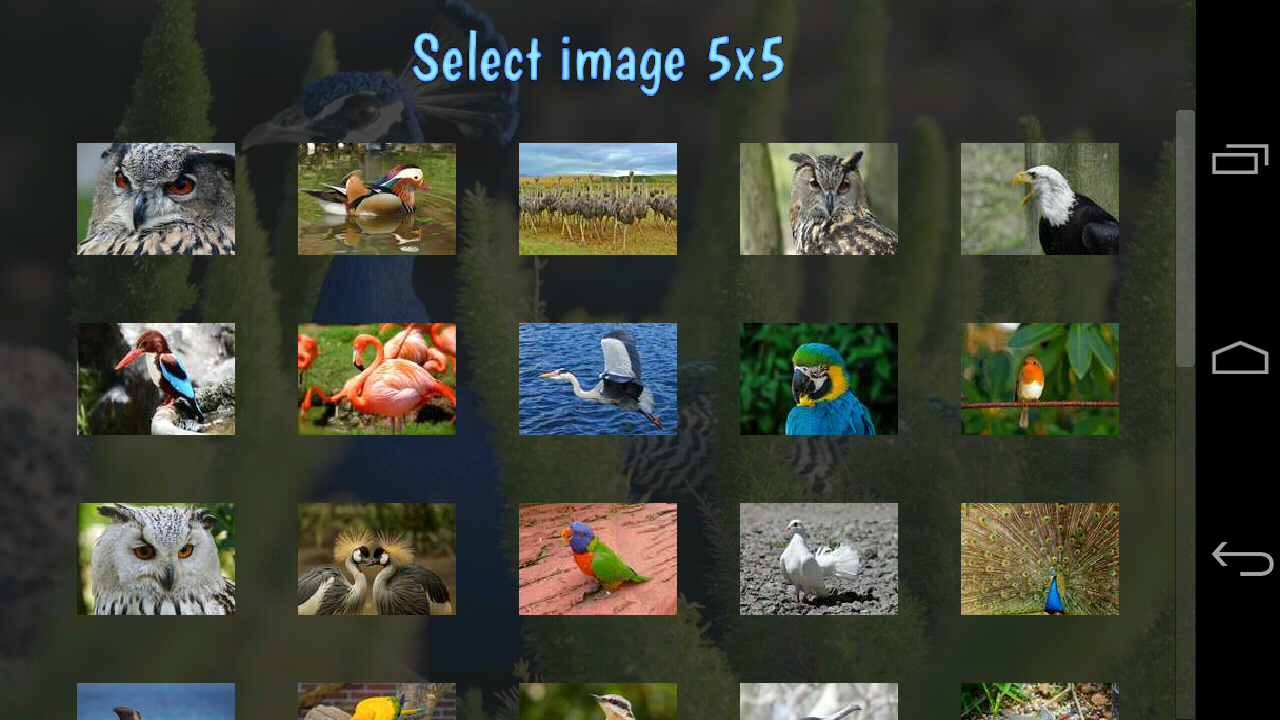This screenshot has width=1280, height=720.
Task: Click the vertical scrollbar handle
Action: click(1185, 238)
